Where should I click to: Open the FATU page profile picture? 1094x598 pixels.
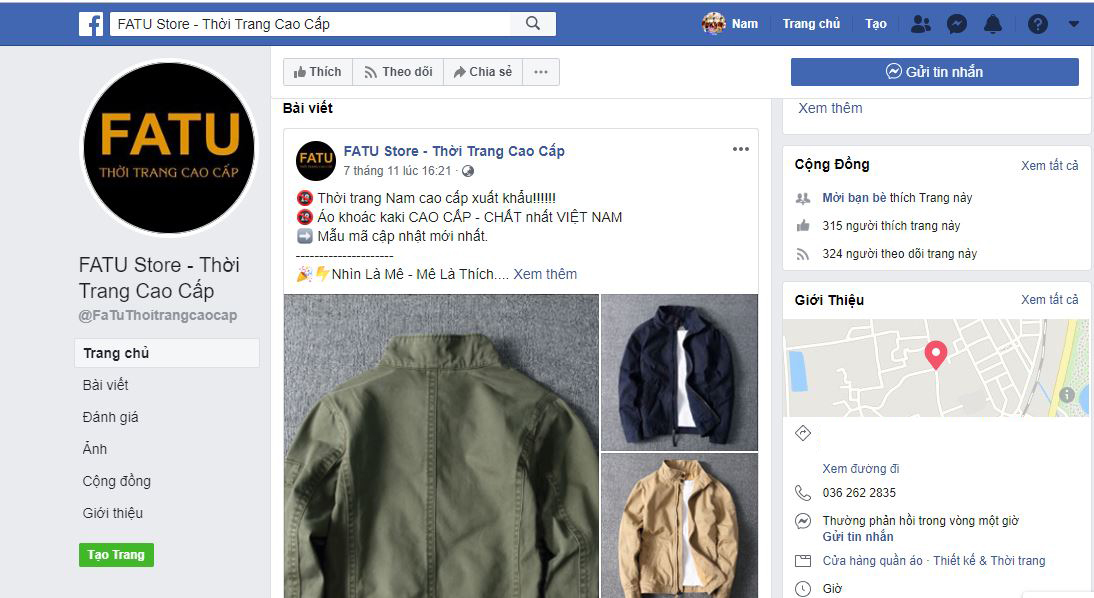(169, 147)
